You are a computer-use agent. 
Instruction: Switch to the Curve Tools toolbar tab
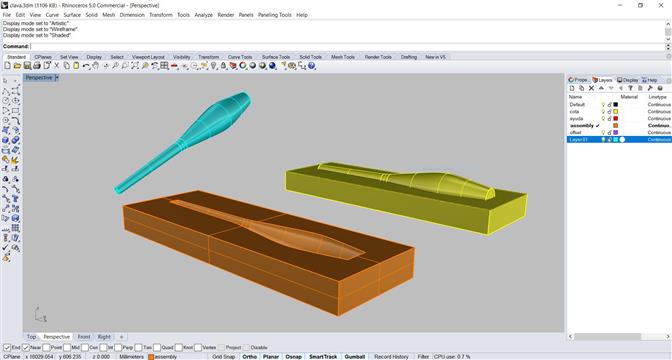[x=240, y=57]
